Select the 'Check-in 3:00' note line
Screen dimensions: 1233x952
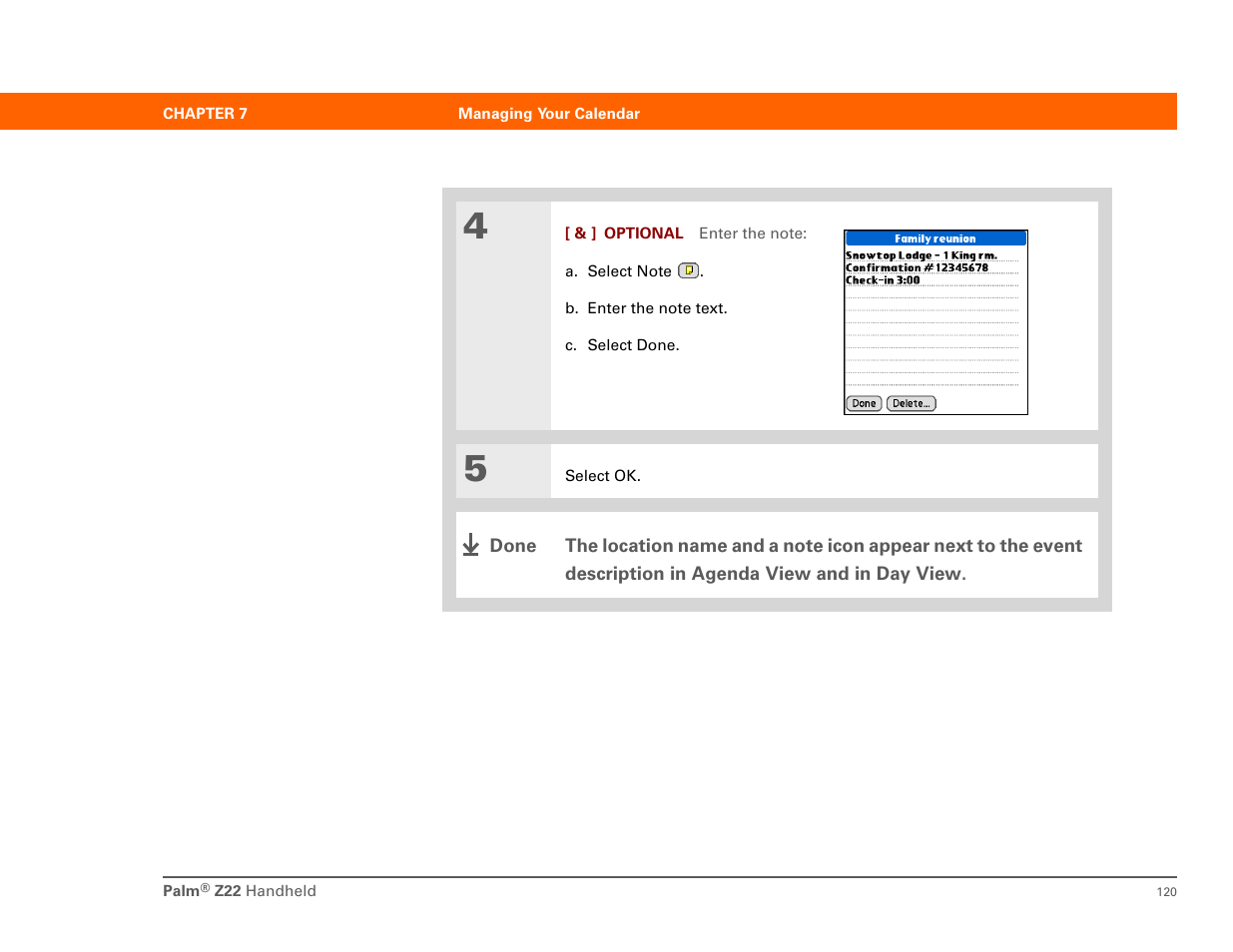tap(883, 280)
